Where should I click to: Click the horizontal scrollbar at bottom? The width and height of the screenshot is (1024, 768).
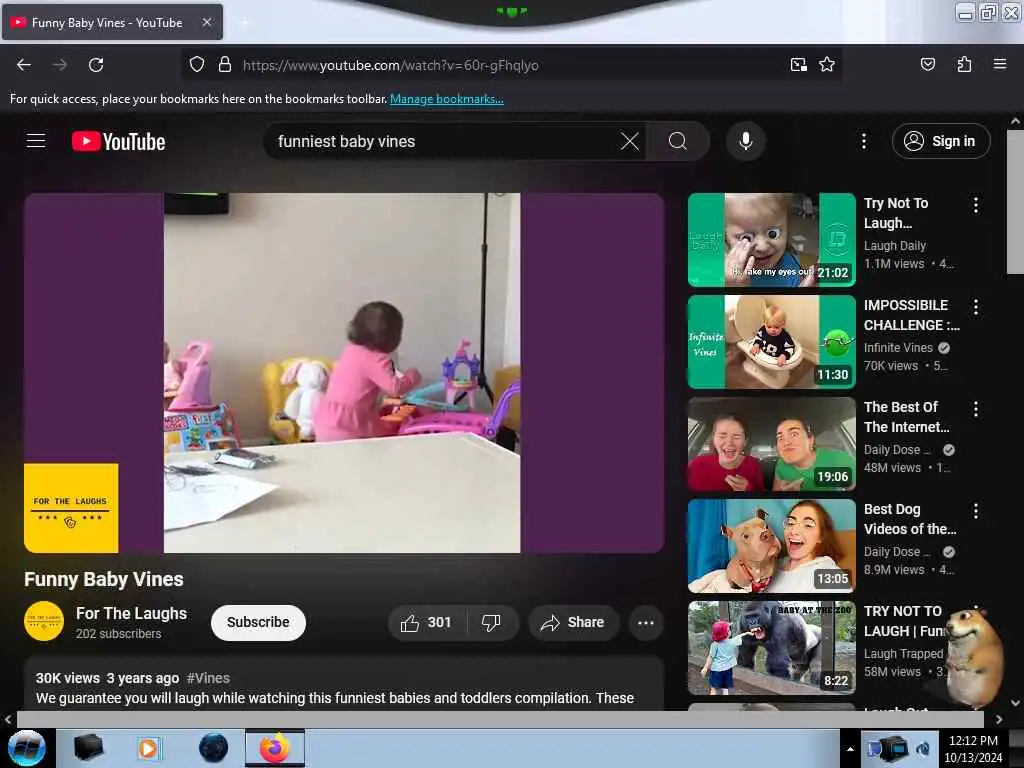(500, 719)
